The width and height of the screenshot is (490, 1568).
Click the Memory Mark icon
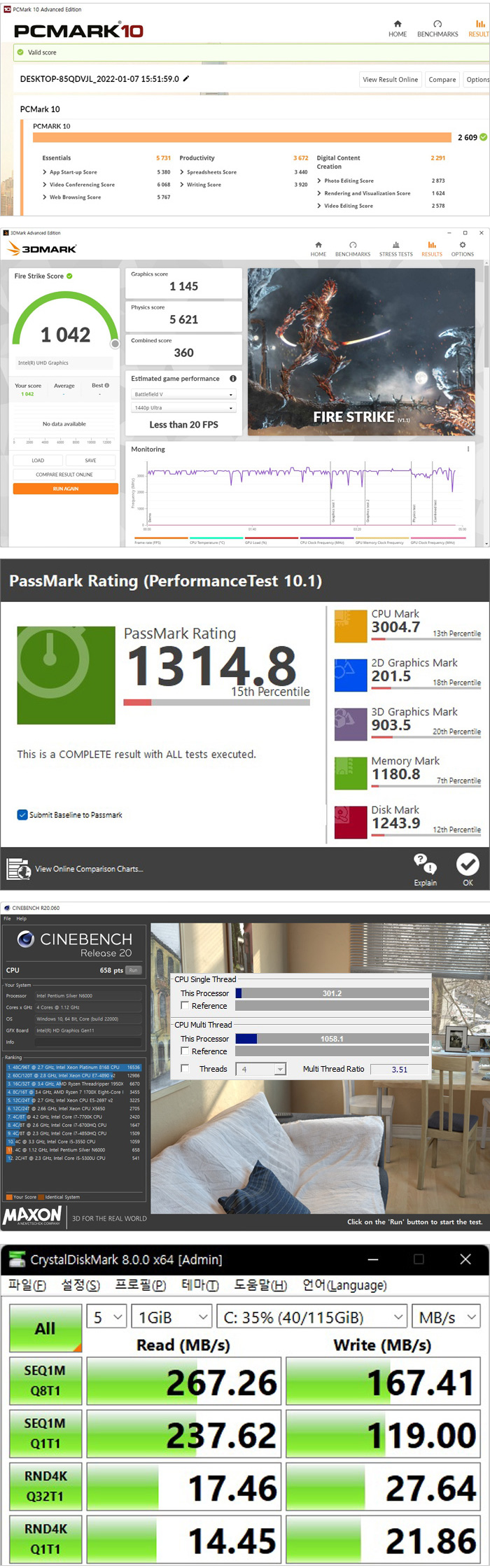(x=351, y=773)
